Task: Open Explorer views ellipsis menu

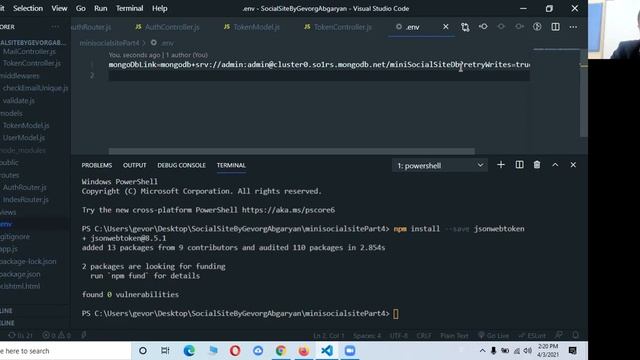Action: (x=55, y=27)
